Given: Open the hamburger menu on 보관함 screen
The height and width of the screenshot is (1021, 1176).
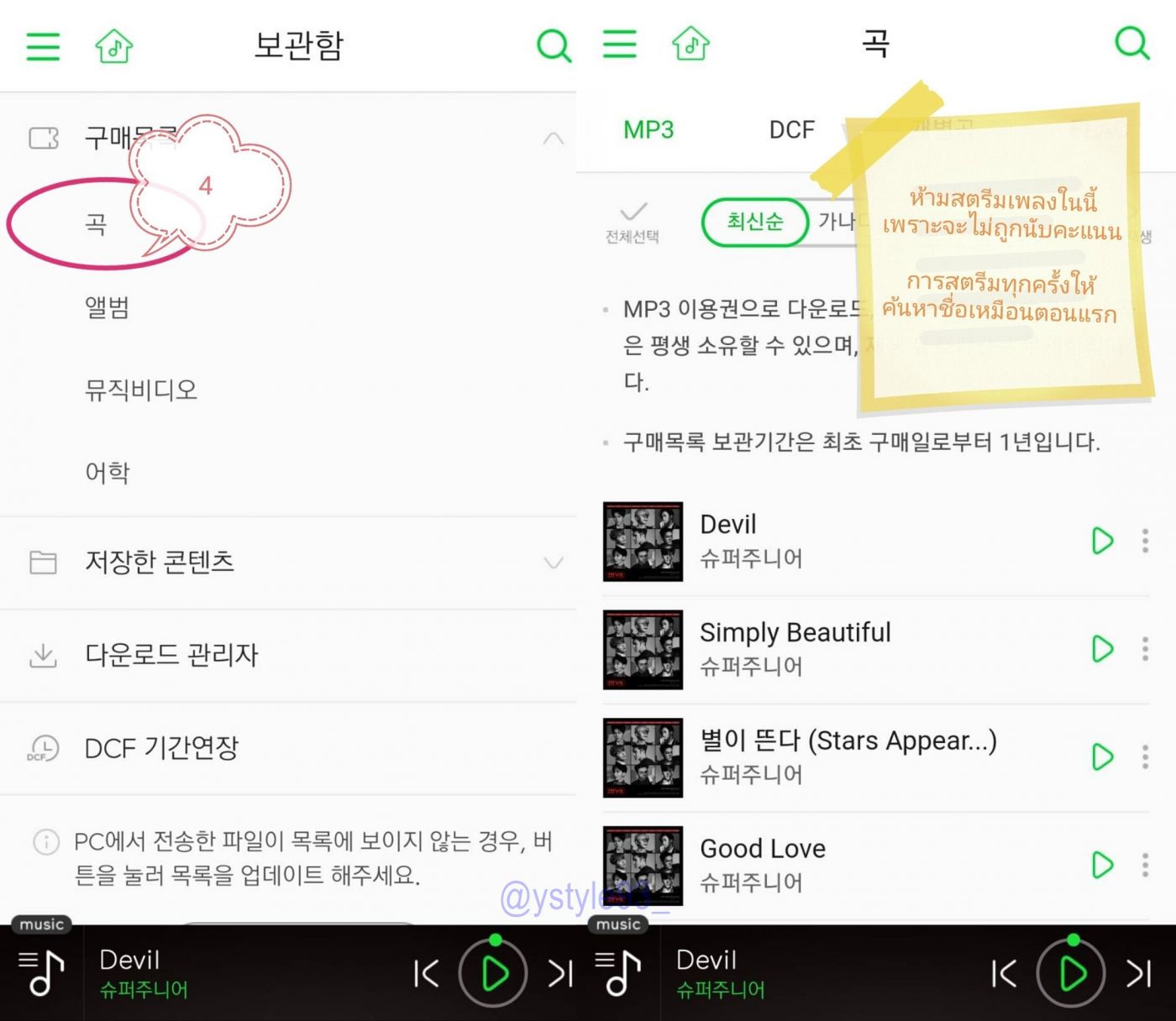Looking at the screenshot, I should click(43, 46).
